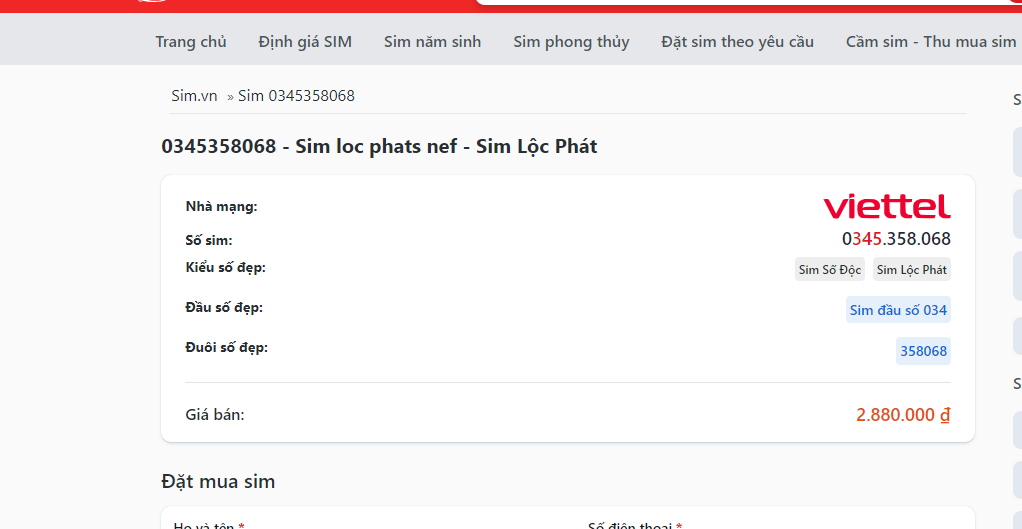Open the Sim năm sinh menu
This screenshot has height=529, width=1022.
[432, 42]
